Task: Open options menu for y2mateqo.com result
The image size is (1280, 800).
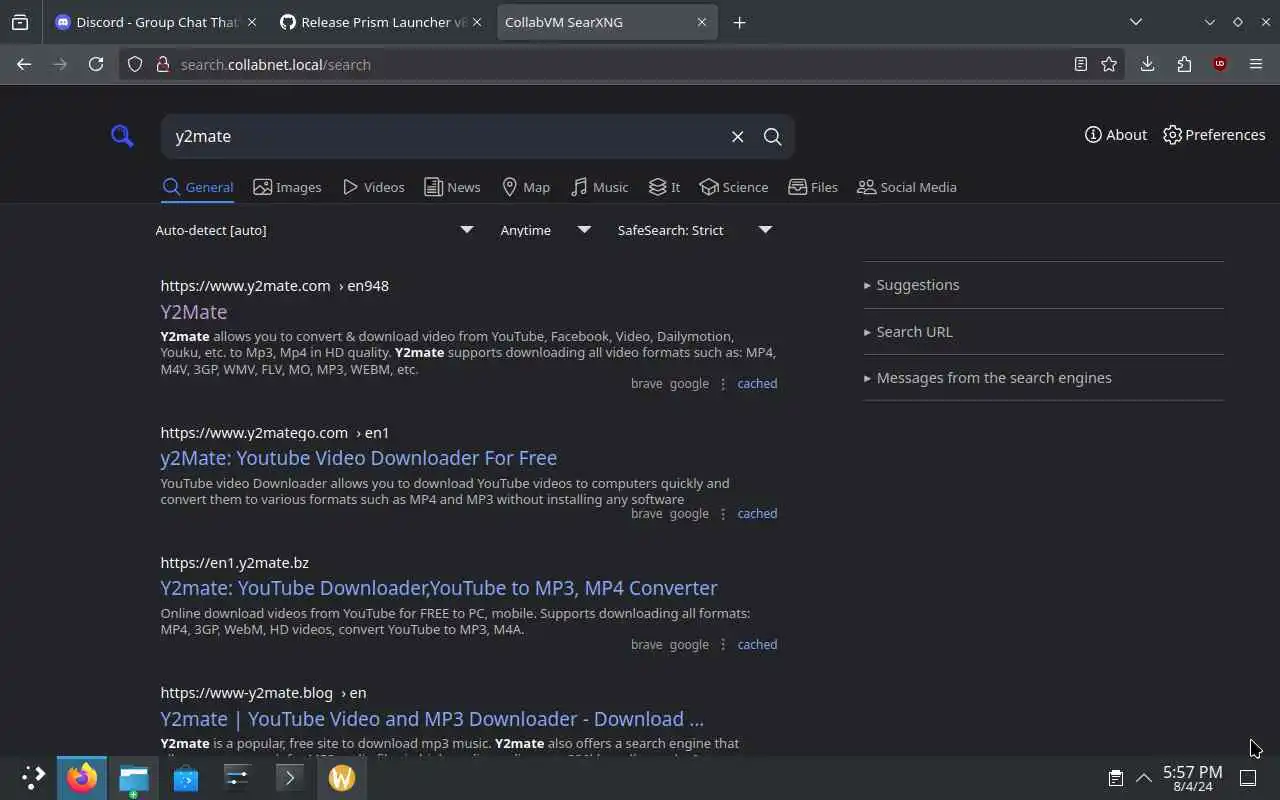Action: pyautogui.click(x=723, y=514)
